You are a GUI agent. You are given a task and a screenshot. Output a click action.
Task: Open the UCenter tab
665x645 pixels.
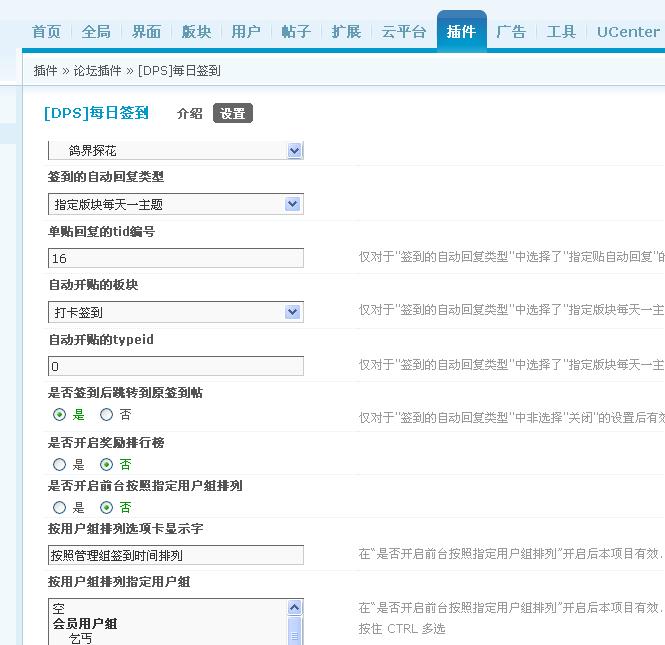[628, 32]
